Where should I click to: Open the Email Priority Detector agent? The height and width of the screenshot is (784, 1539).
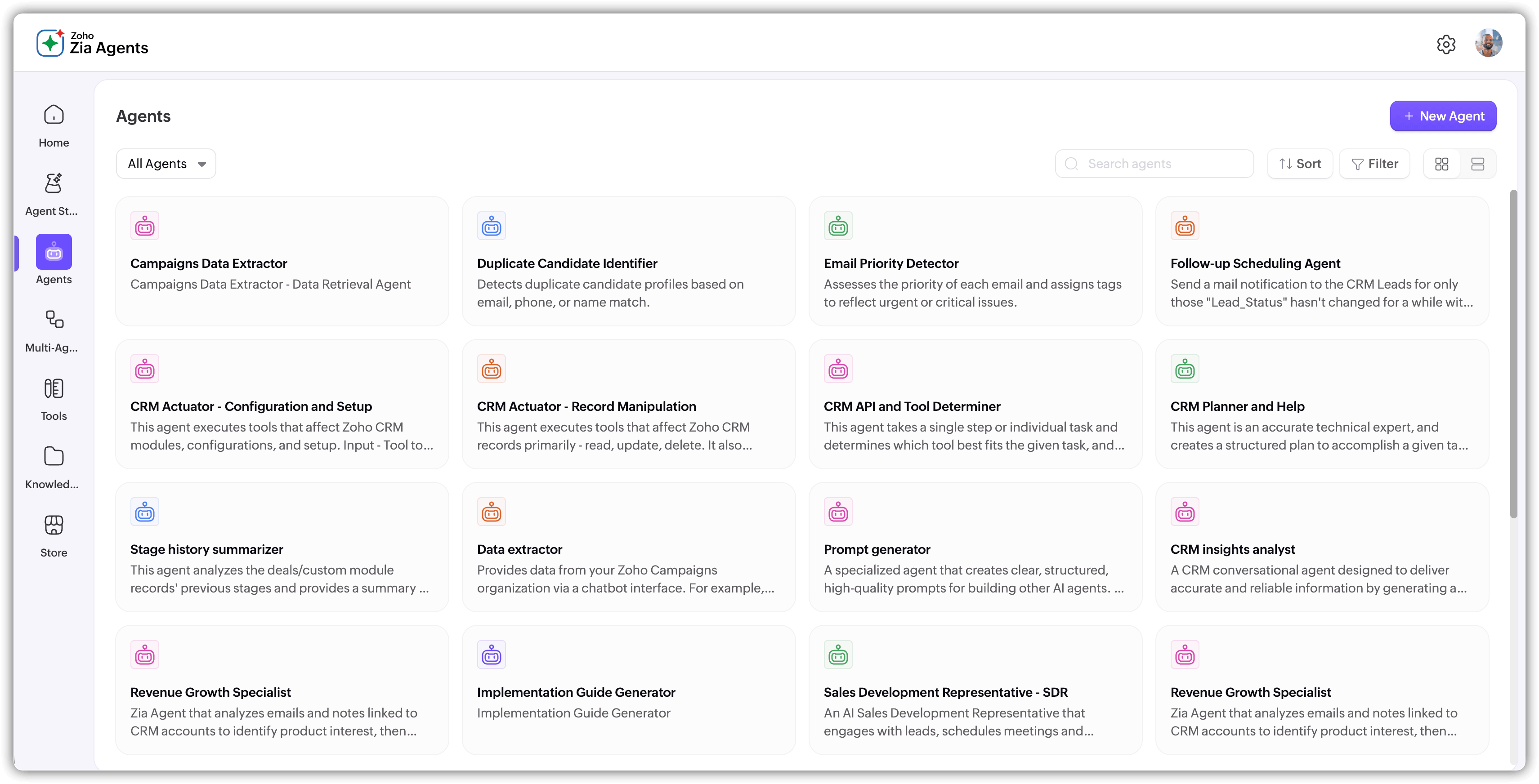[x=975, y=262]
